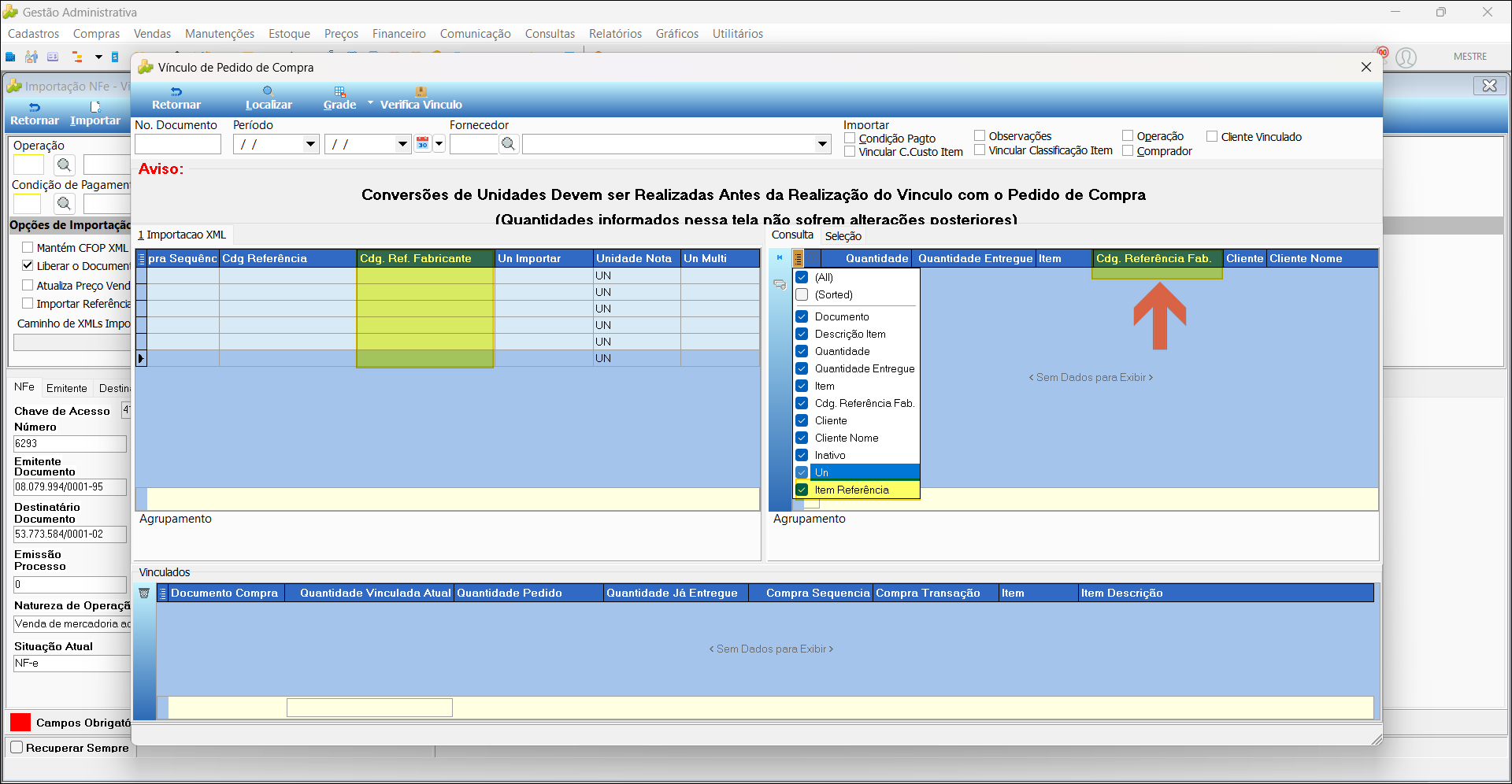Open the first Período date dropdown

coord(310,144)
